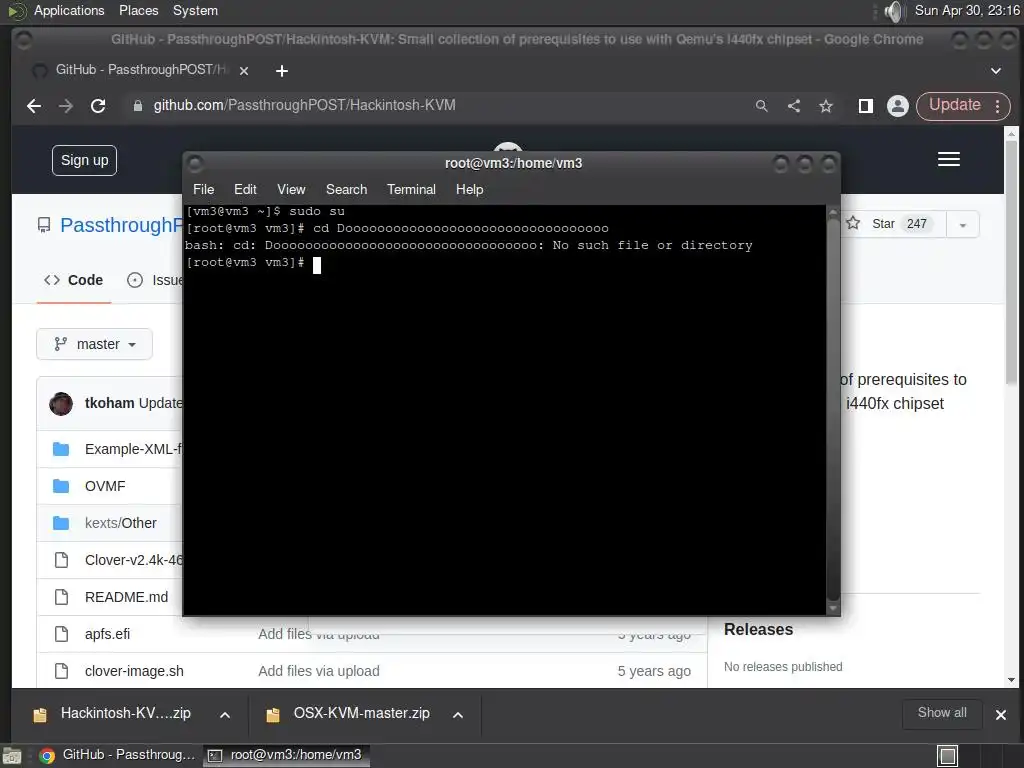Open tab search chevron in Chrome

pos(996,71)
